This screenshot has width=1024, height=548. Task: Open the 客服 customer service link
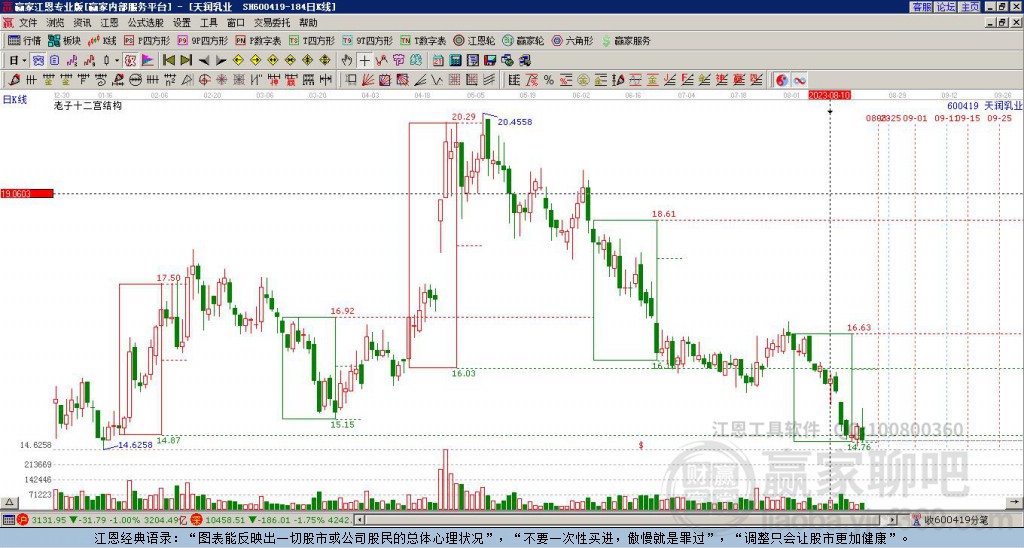tap(921, 7)
